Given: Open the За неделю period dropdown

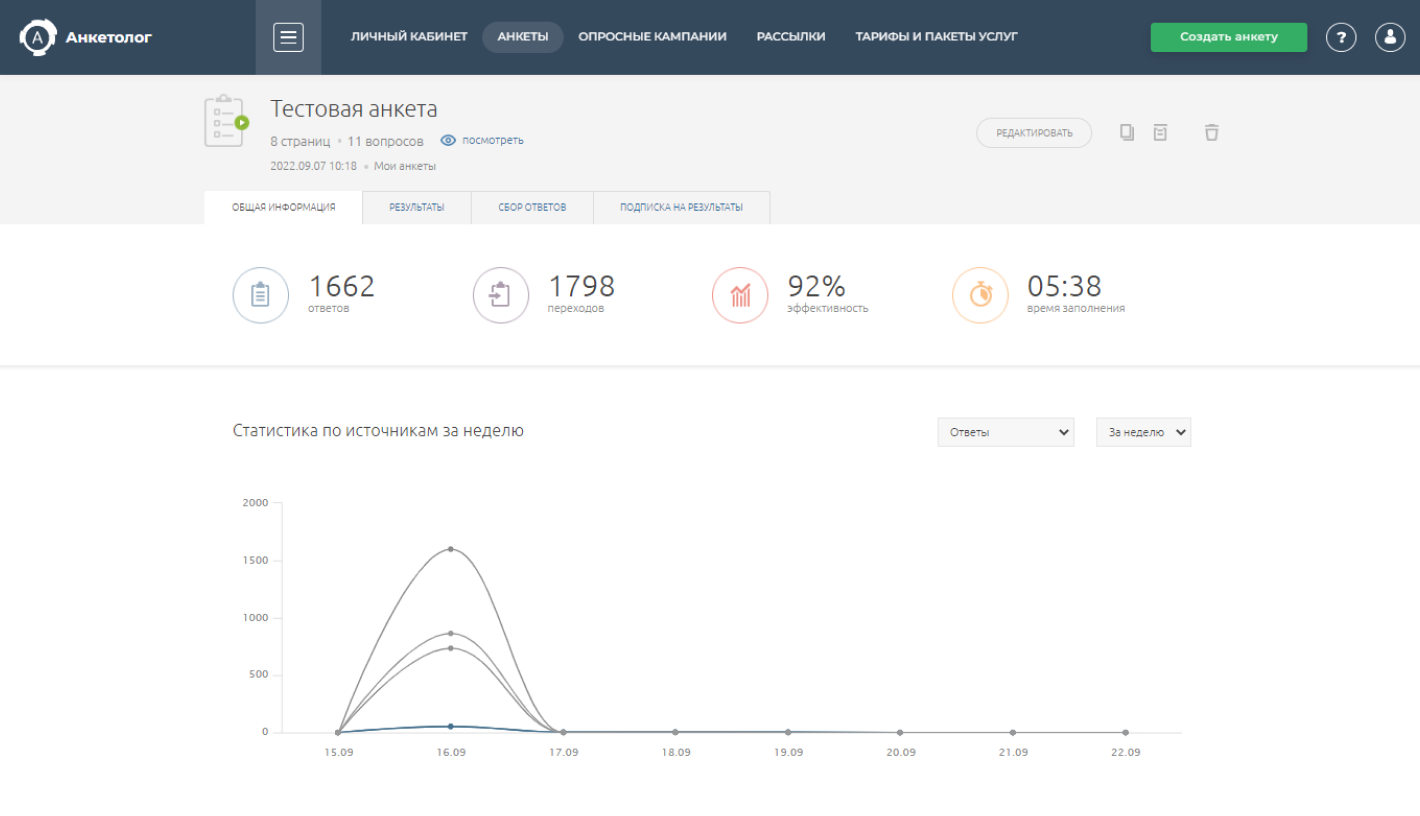Looking at the screenshot, I should 1143,432.
